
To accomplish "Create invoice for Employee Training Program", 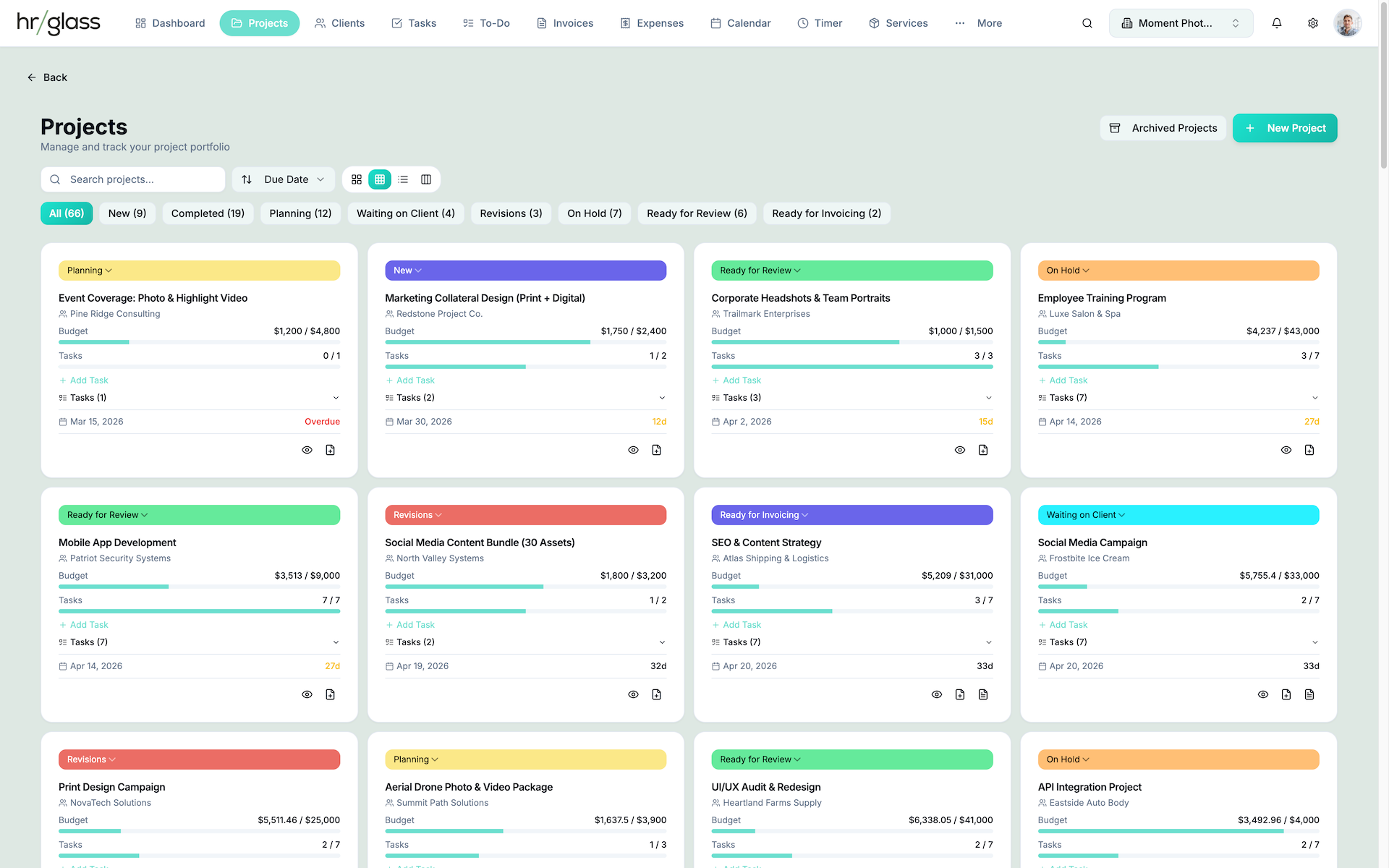I will click(x=1309, y=450).
